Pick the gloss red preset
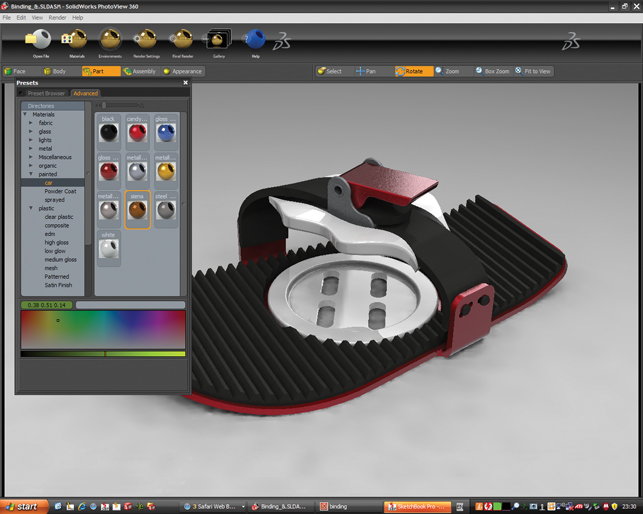 point(109,171)
